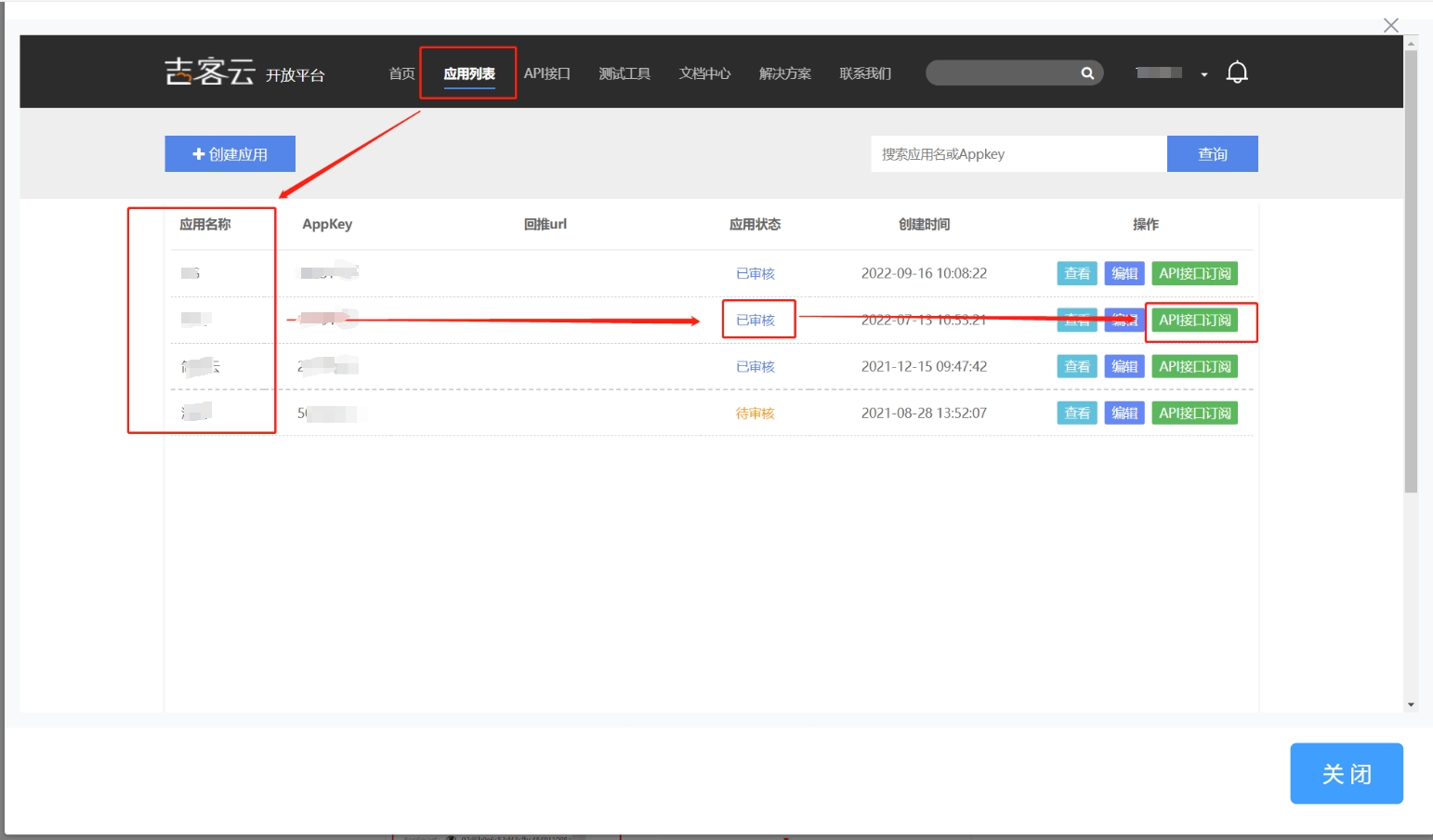Click 编辑 for the 2021-12-15 app

1124,366
